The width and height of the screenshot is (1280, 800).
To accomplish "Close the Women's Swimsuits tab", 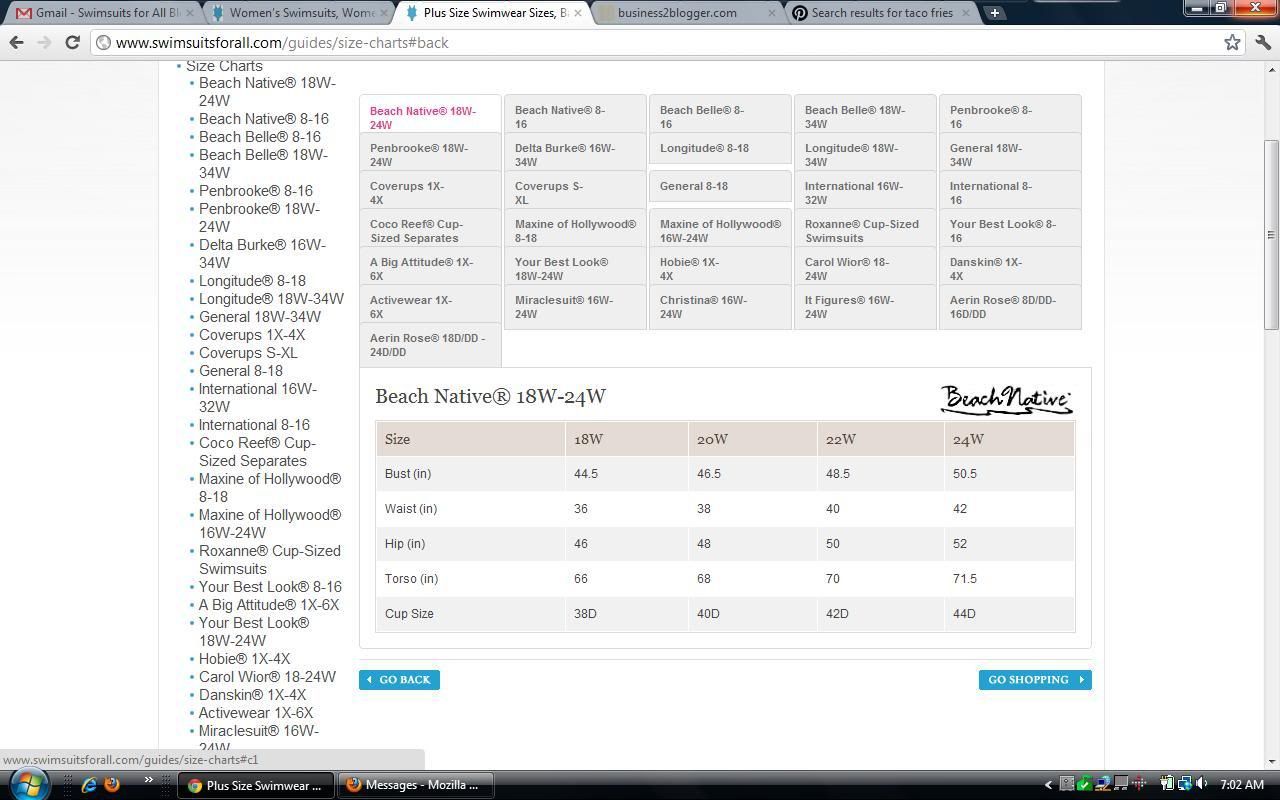I will (x=384, y=13).
